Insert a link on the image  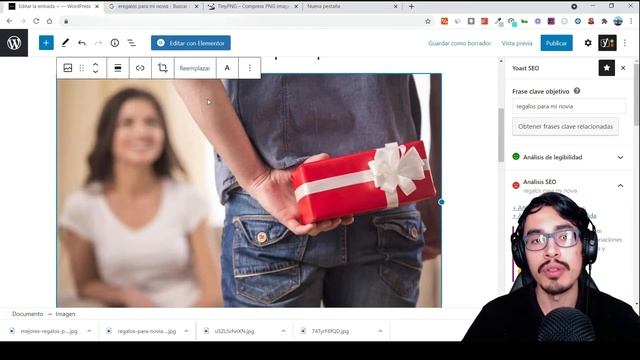tap(140, 68)
